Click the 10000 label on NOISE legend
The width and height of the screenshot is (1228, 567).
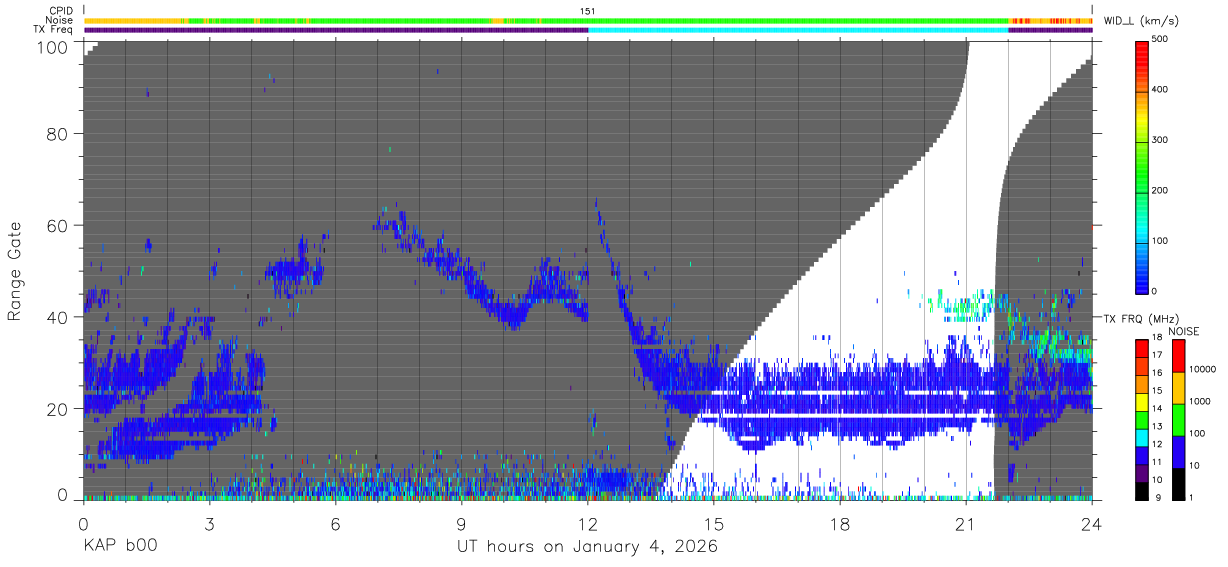(1205, 369)
